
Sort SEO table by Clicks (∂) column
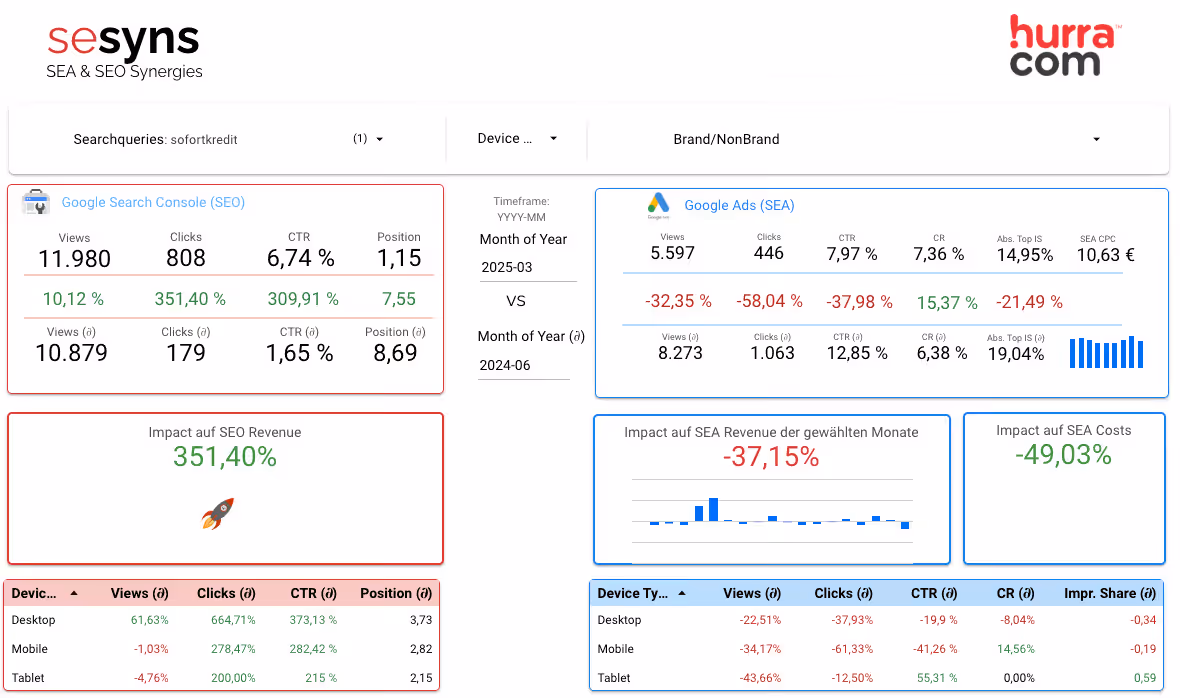[226, 593]
